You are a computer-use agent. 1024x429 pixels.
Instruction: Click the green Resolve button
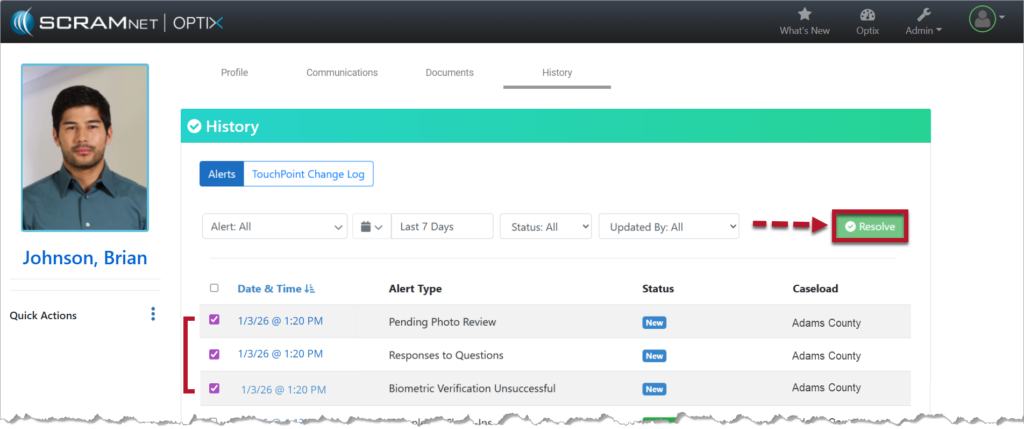click(x=870, y=227)
